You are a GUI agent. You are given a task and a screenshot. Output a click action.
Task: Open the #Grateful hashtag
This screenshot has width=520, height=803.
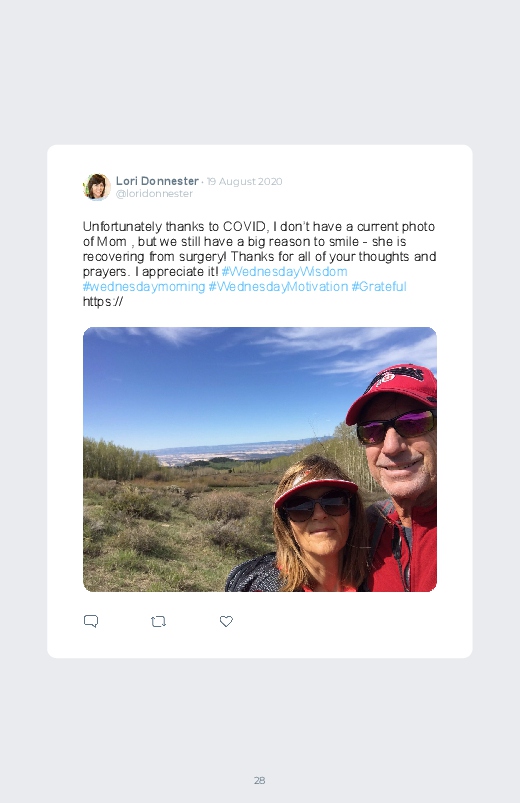click(x=379, y=286)
